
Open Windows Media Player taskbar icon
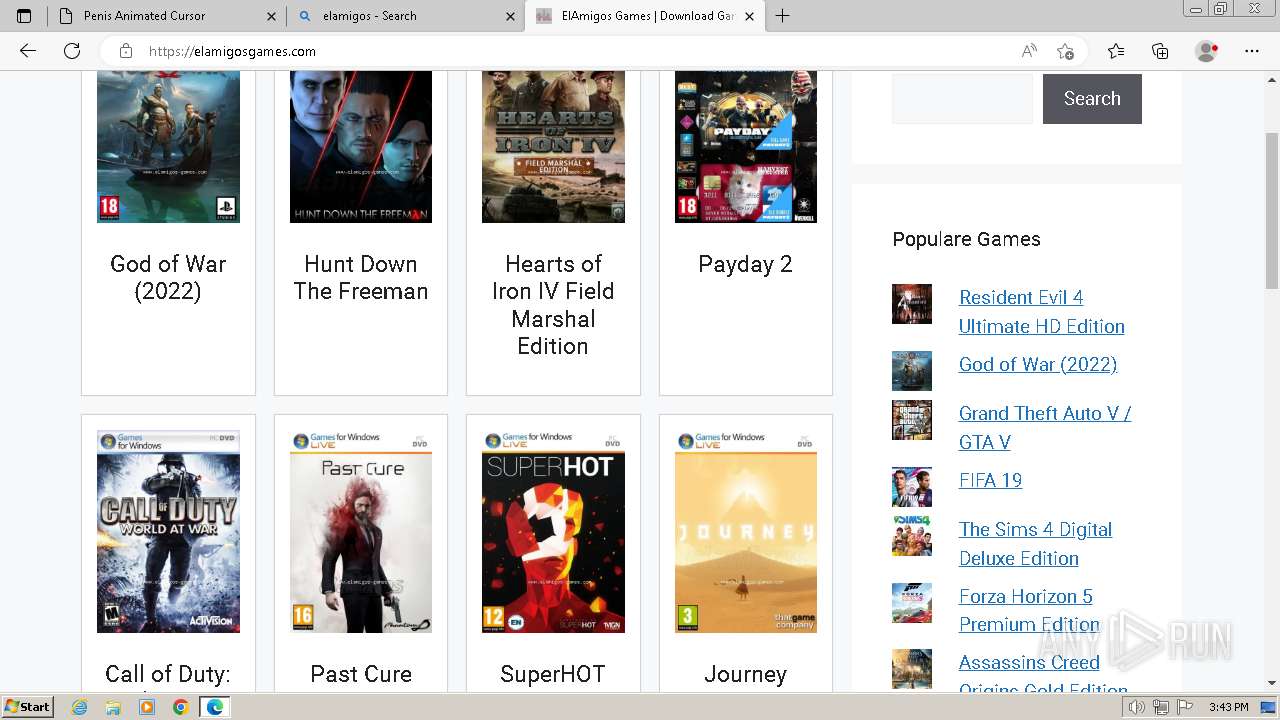click(x=147, y=707)
